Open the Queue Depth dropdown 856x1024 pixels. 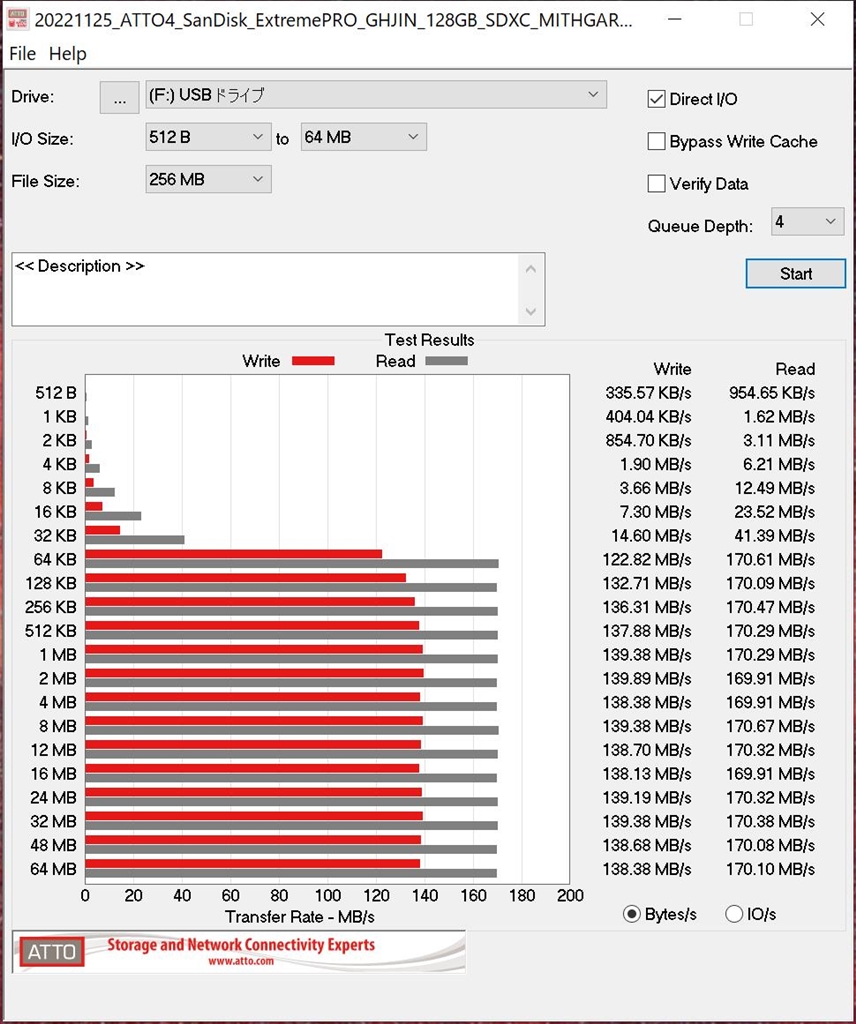point(808,222)
